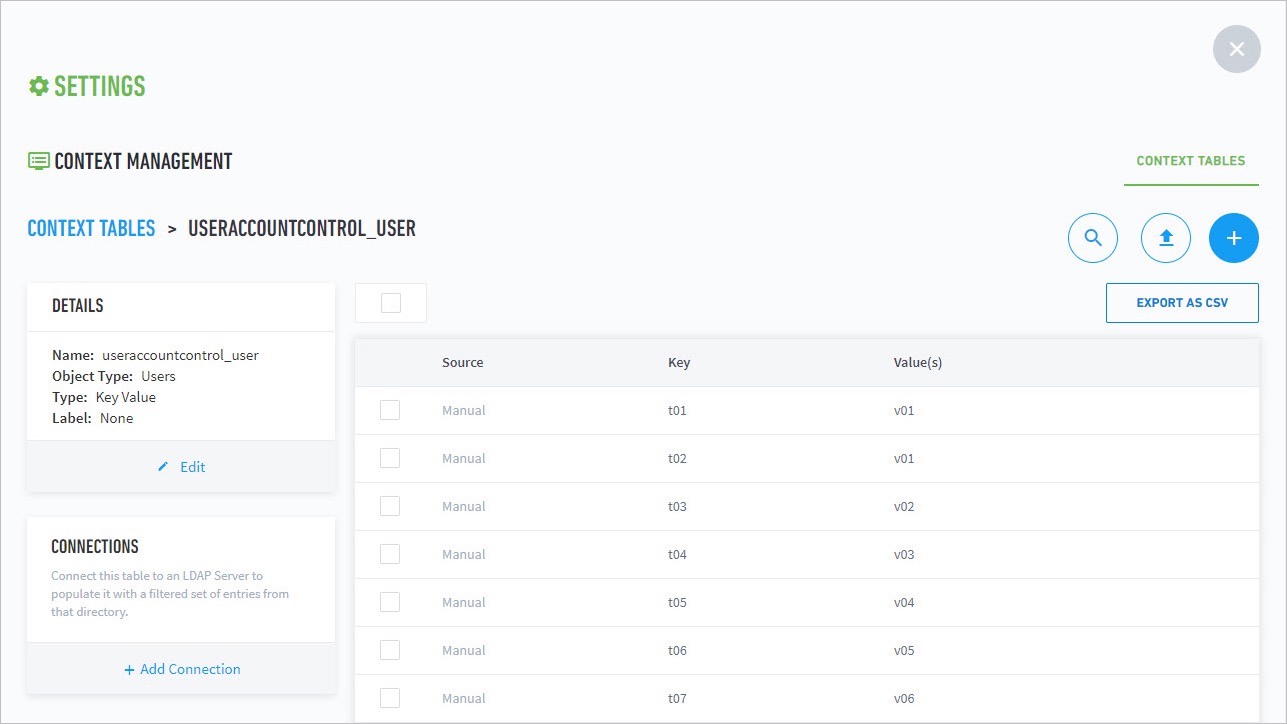
Task: Check the box for row t06
Action: (390, 650)
